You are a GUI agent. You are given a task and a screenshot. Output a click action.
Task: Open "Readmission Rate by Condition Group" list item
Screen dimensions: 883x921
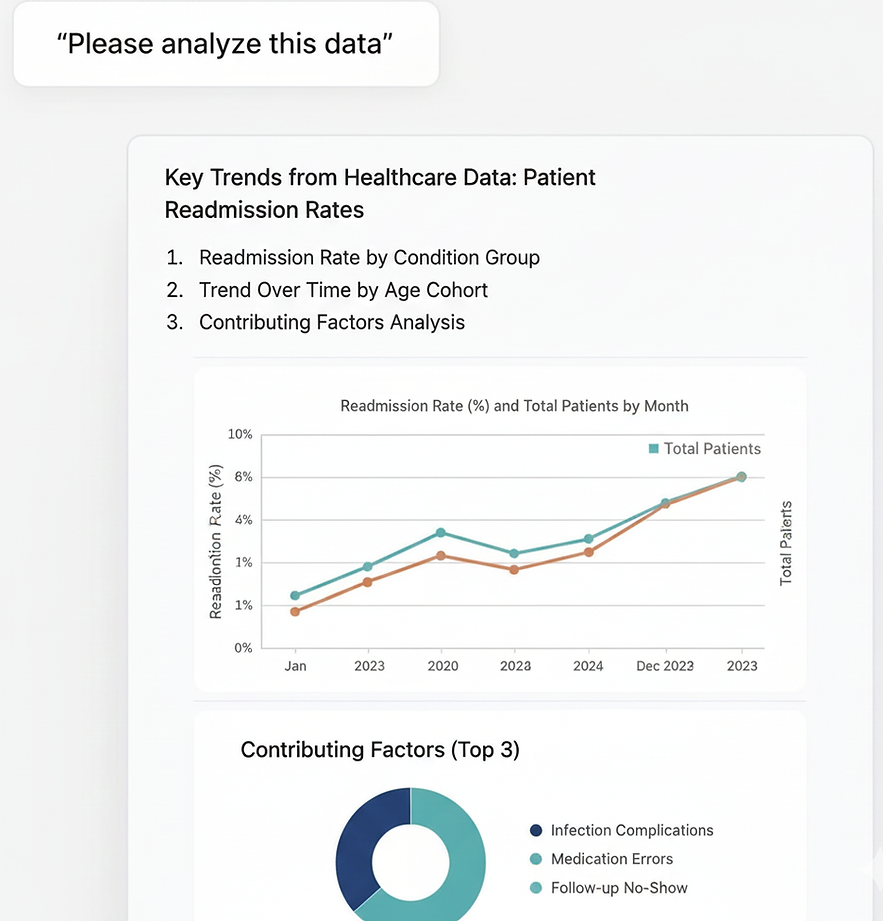pyautogui.click(x=369, y=258)
